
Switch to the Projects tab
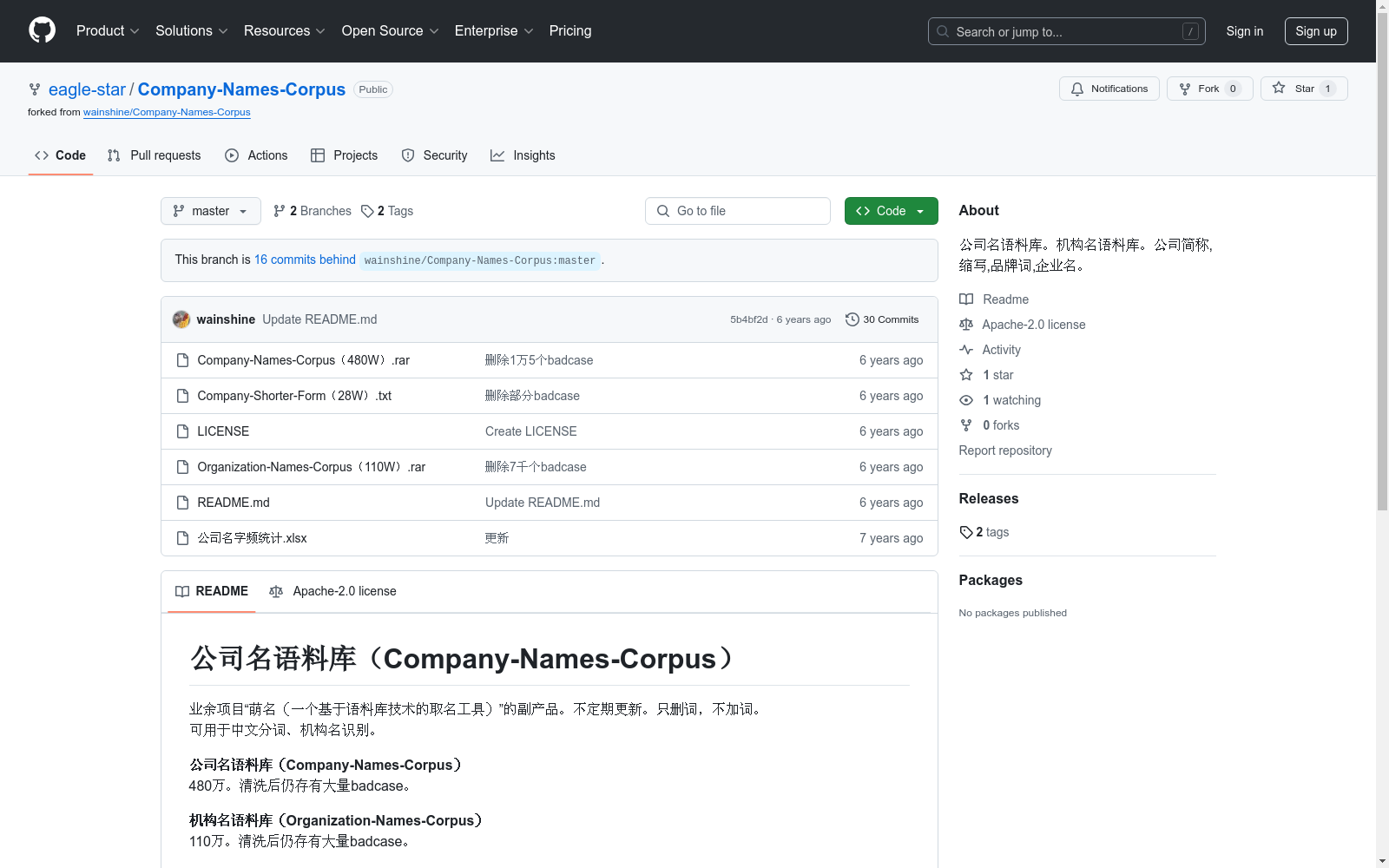[x=344, y=155]
